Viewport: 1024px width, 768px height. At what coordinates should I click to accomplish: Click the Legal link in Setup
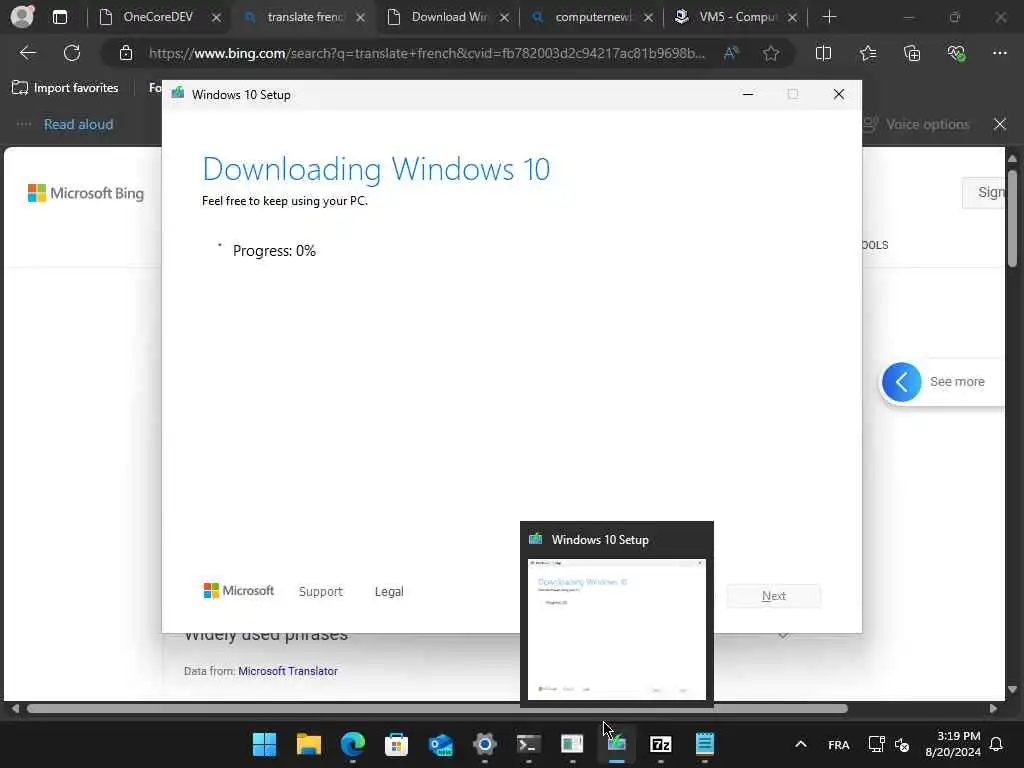tap(389, 592)
